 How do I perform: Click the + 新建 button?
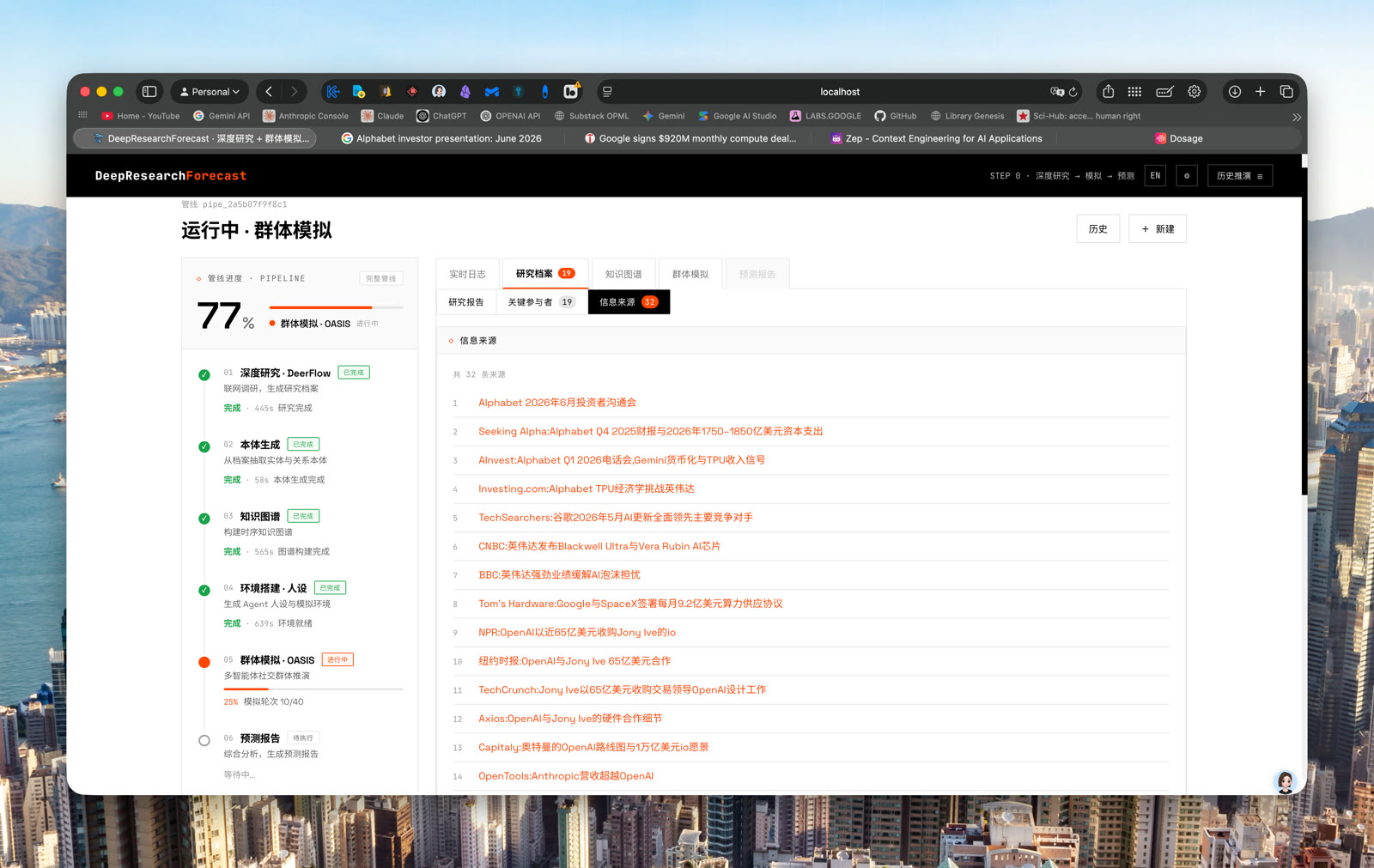click(x=1158, y=229)
